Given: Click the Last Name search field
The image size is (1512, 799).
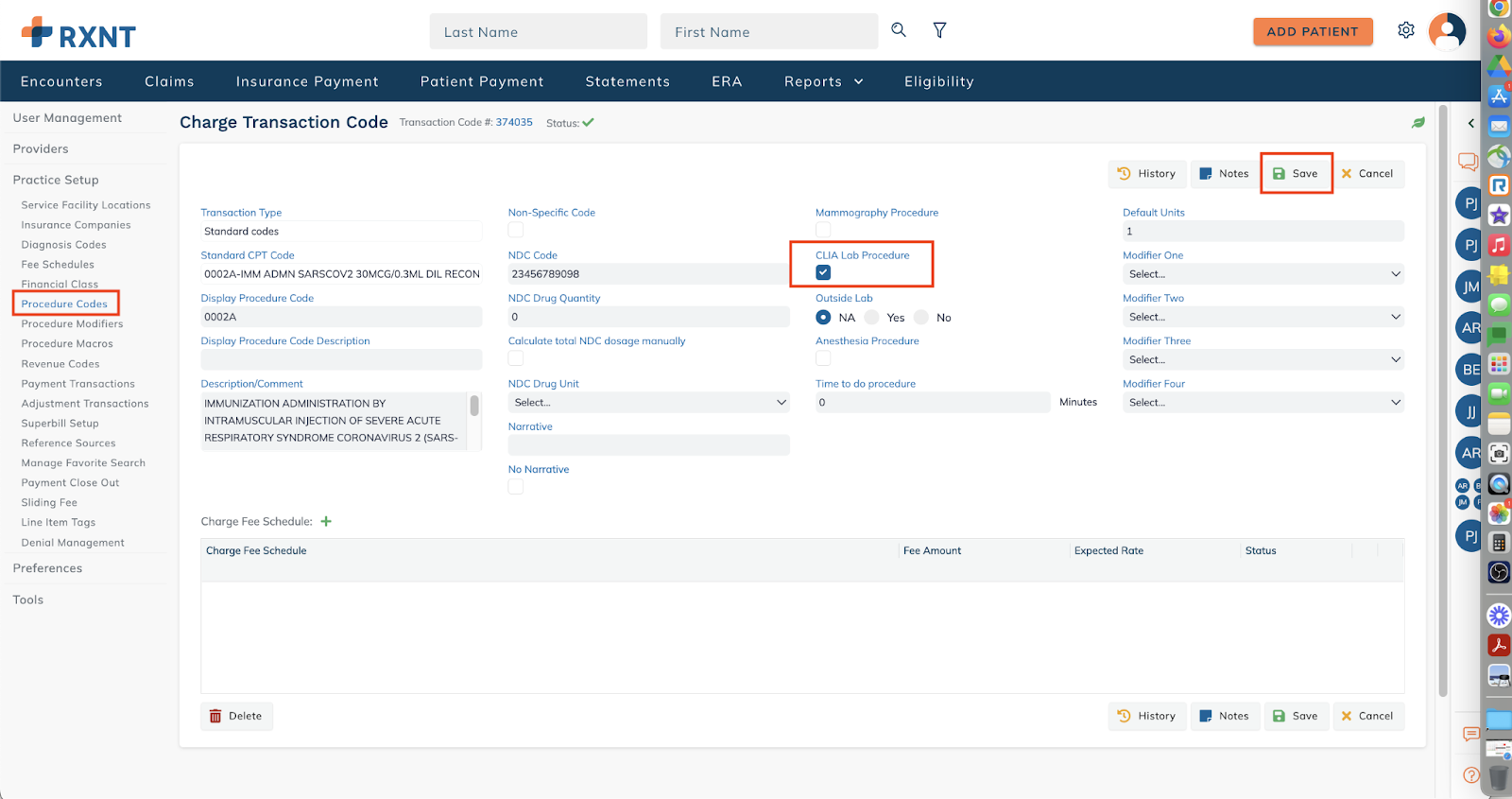Looking at the screenshot, I should point(539,31).
